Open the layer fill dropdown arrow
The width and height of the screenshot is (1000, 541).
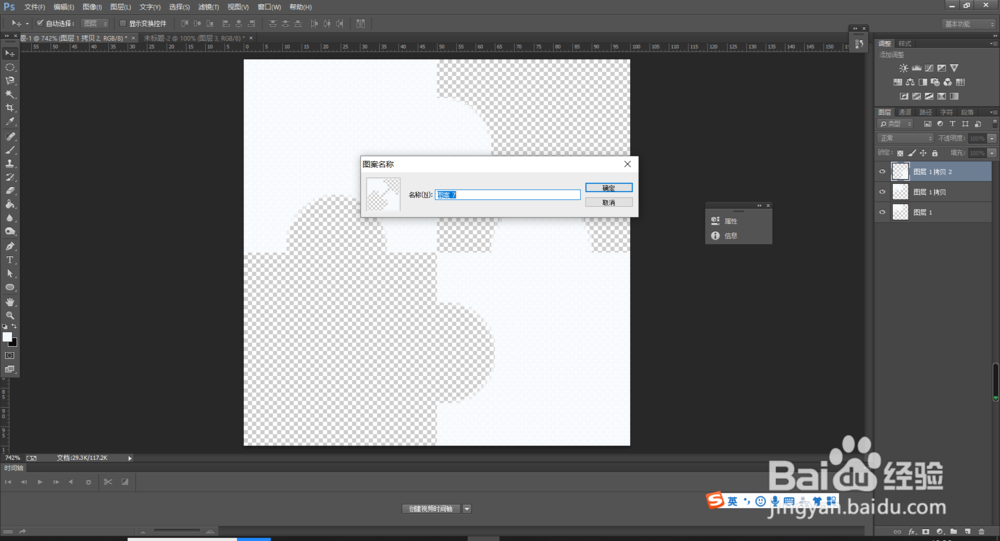point(992,153)
